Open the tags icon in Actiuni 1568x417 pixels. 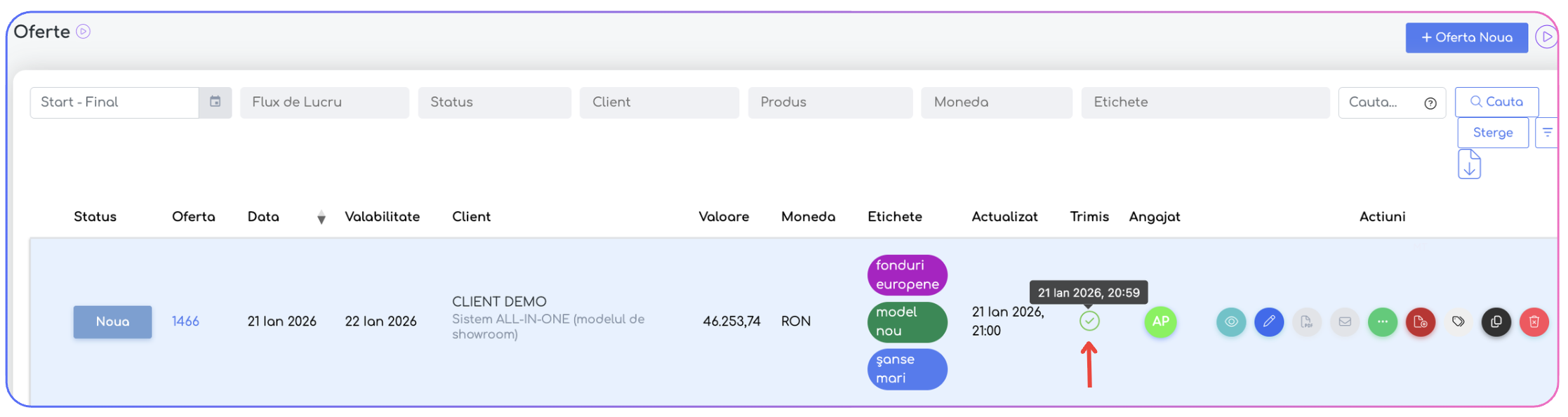[x=1459, y=322]
